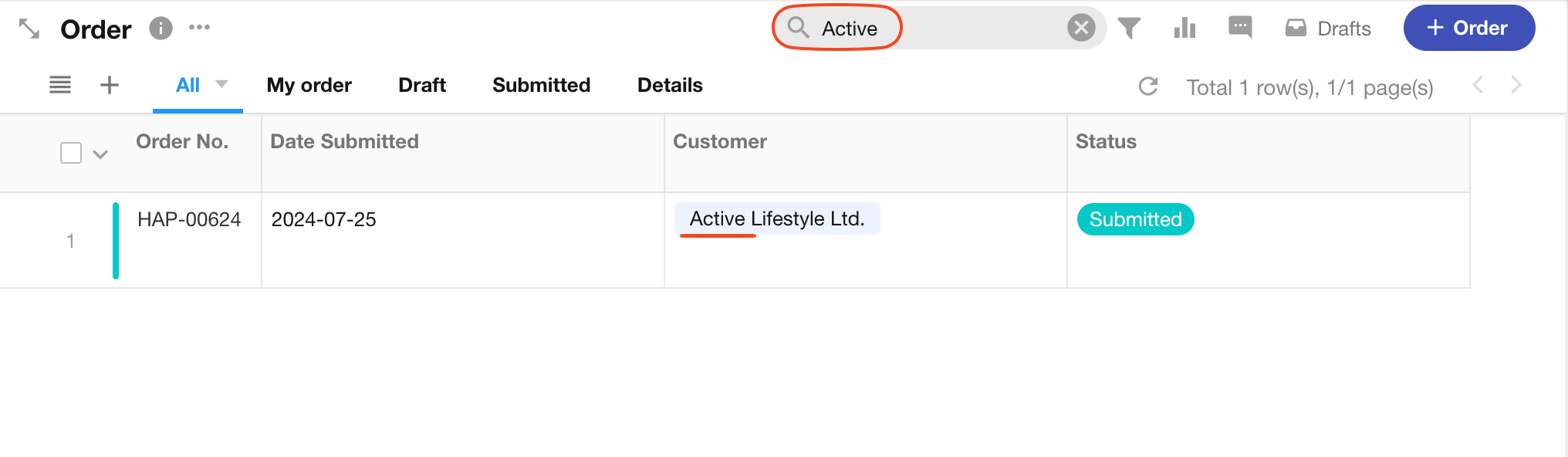Switch to the Submitted tab
Viewport: 1568px width, 457px height.
click(x=541, y=85)
